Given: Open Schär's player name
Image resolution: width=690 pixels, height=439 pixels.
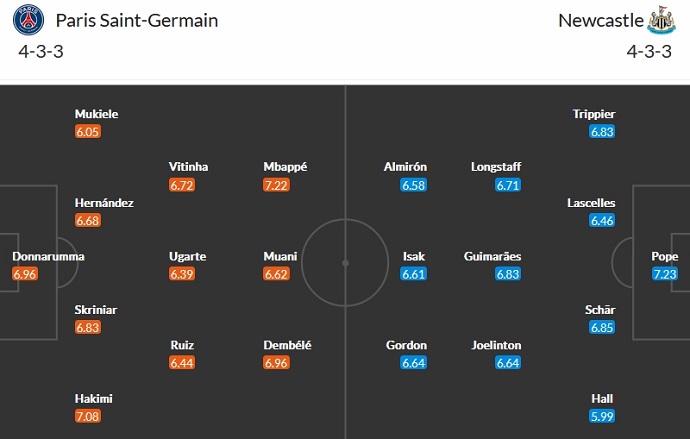Looking at the screenshot, I should (603, 310).
